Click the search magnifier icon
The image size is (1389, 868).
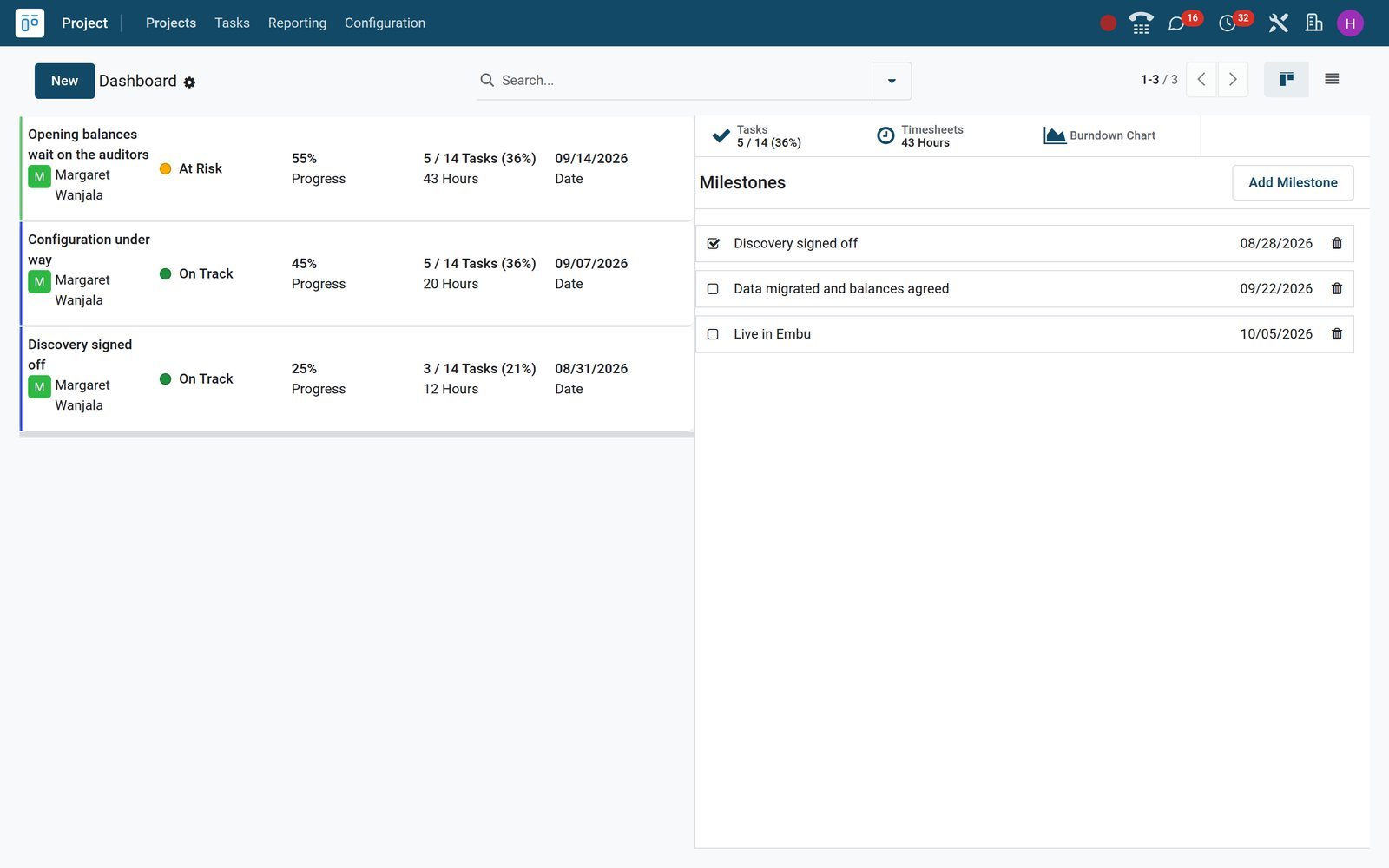pyautogui.click(x=487, y=80)
